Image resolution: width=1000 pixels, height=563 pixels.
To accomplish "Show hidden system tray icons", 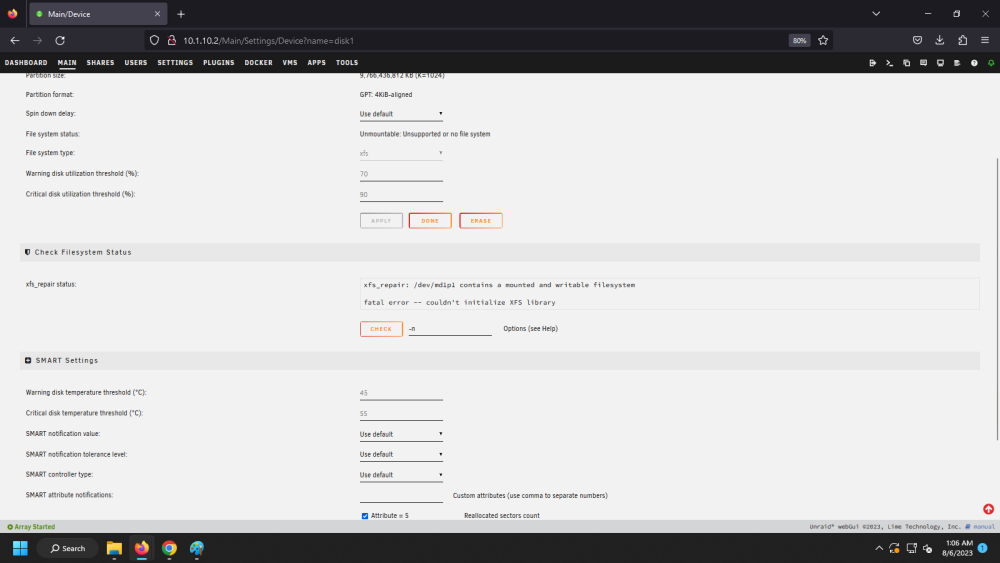I will point(879,548).
